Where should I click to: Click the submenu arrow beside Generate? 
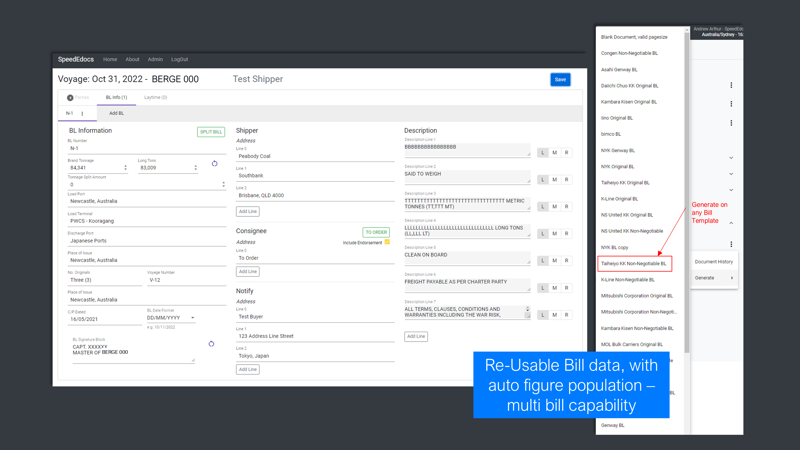click(x=732, y=278)
